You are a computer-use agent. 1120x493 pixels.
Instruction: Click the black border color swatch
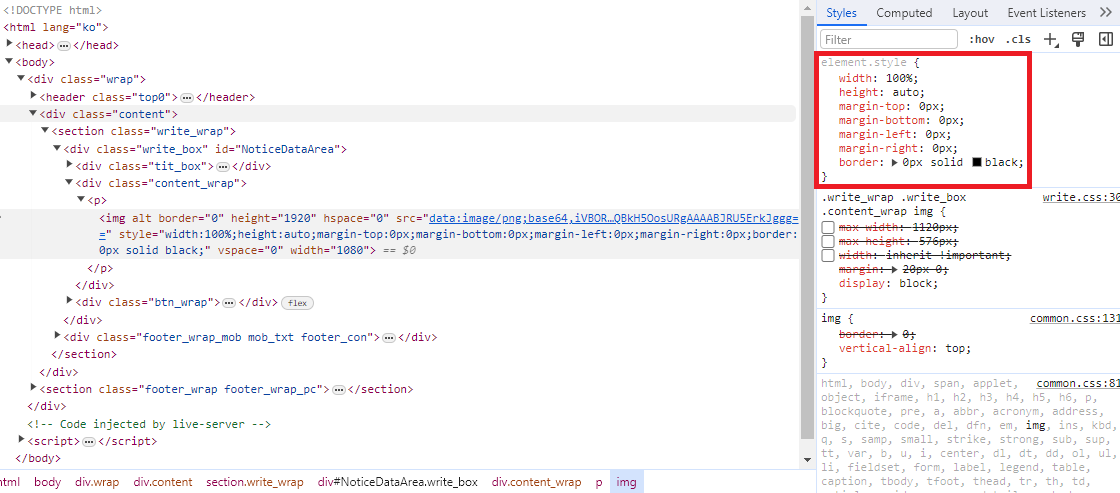[977, 162]
